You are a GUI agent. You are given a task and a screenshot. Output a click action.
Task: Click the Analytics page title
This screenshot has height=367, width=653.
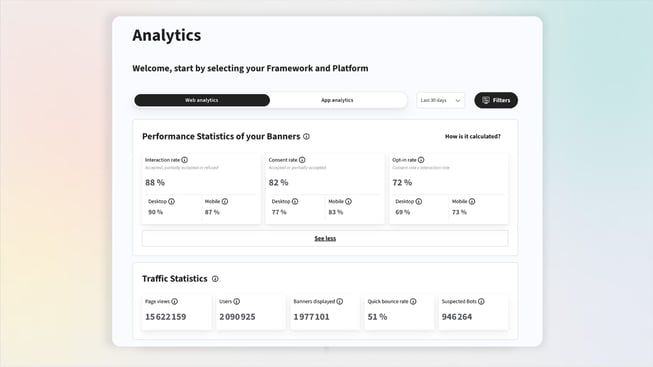point(167,35)
